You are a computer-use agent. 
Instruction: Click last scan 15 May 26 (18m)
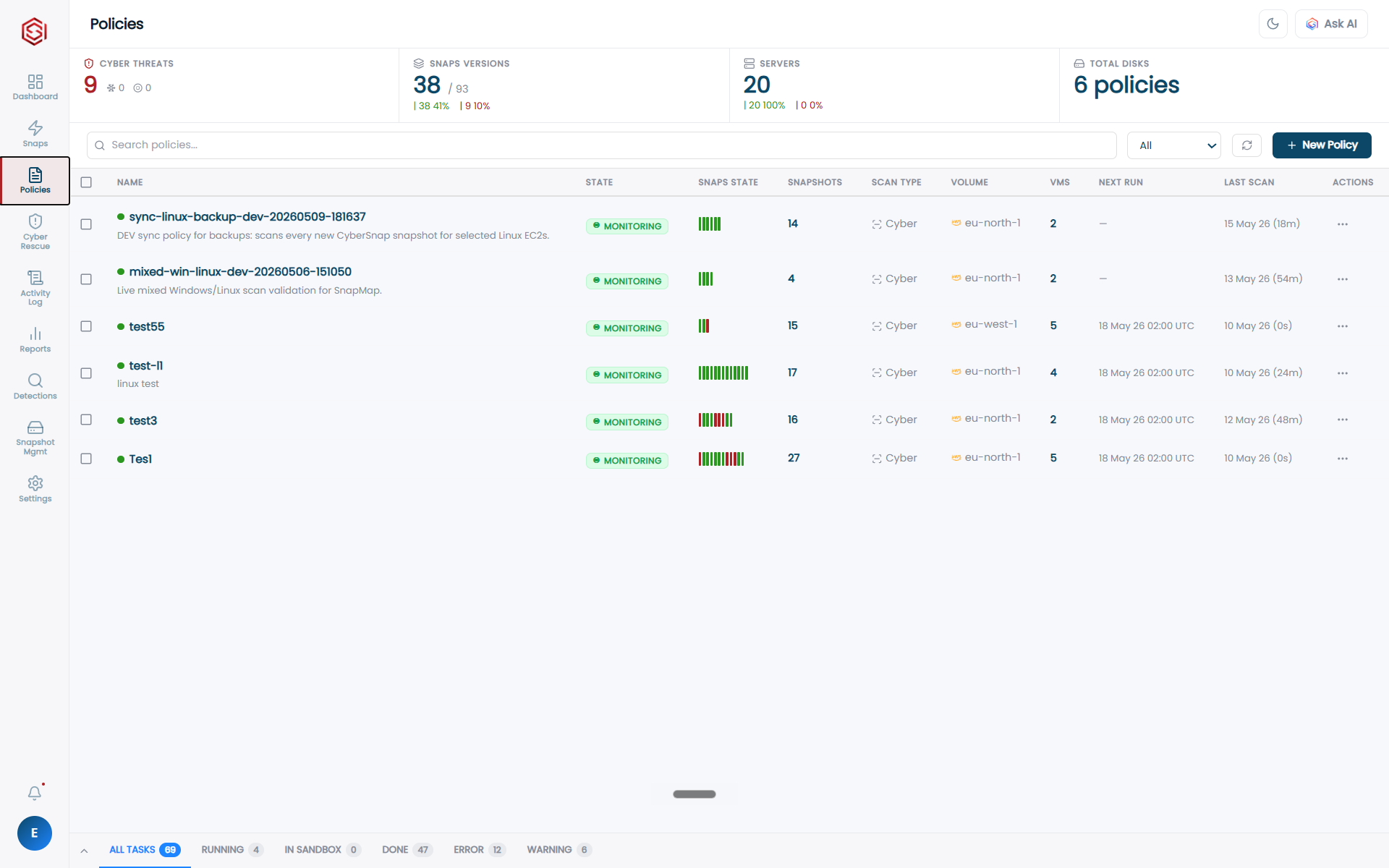[1262, 224]
